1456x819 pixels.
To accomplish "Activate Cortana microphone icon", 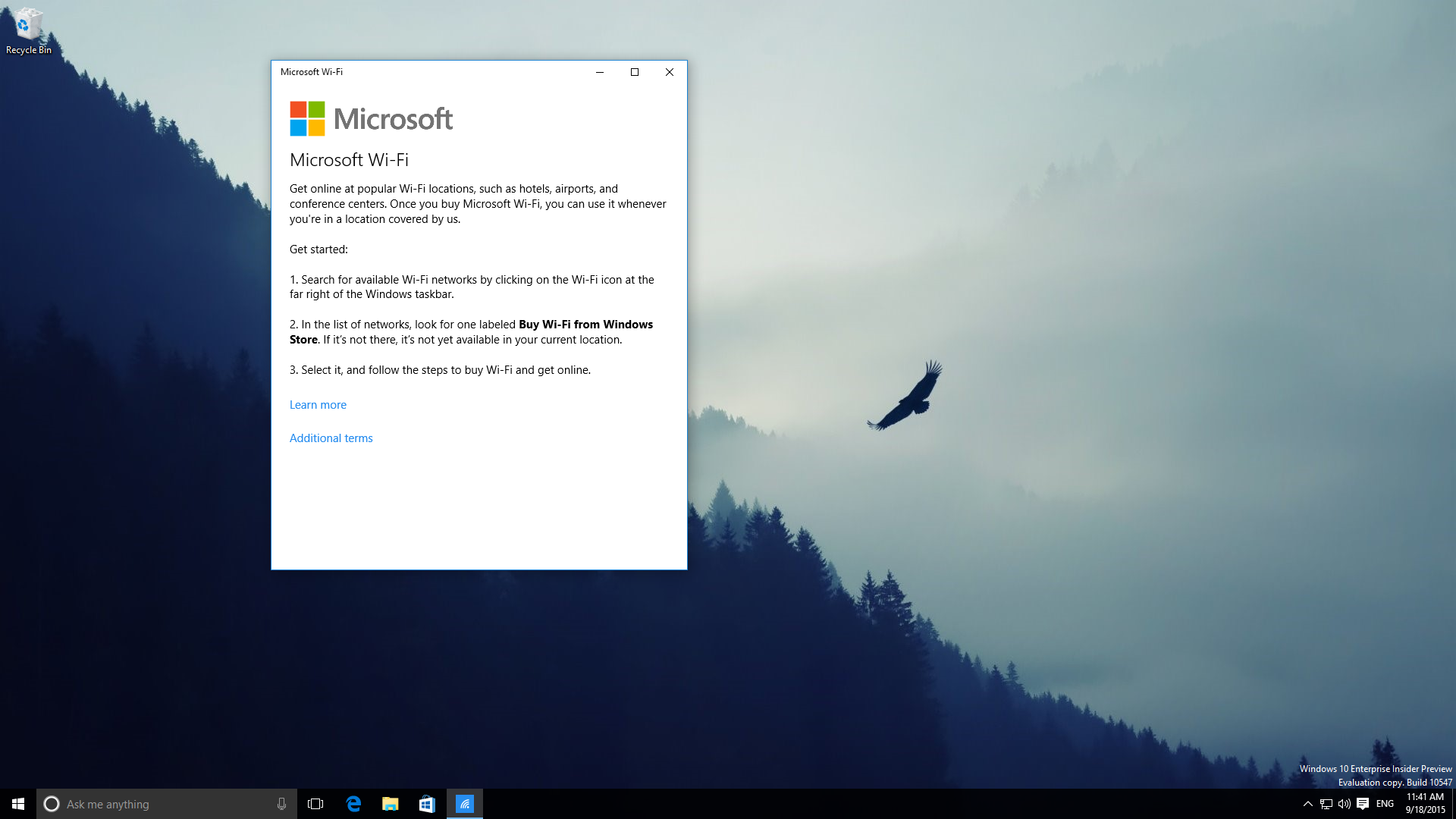I will click(x=281, y=804).
